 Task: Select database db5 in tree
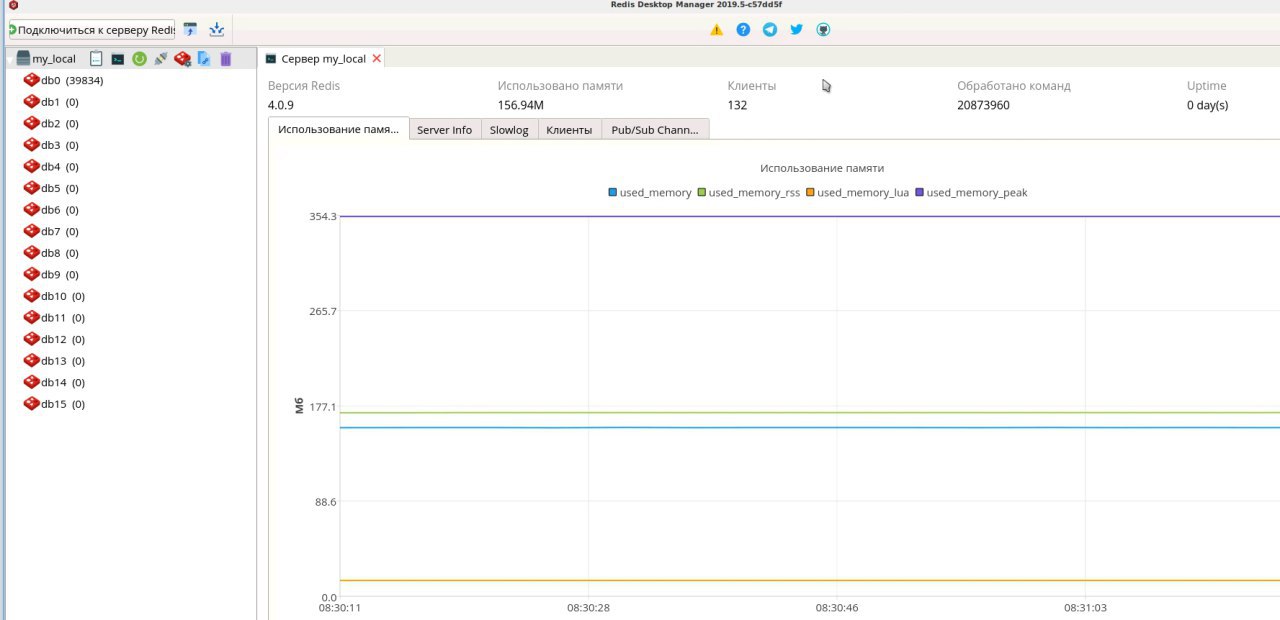[x=52, y=188]
